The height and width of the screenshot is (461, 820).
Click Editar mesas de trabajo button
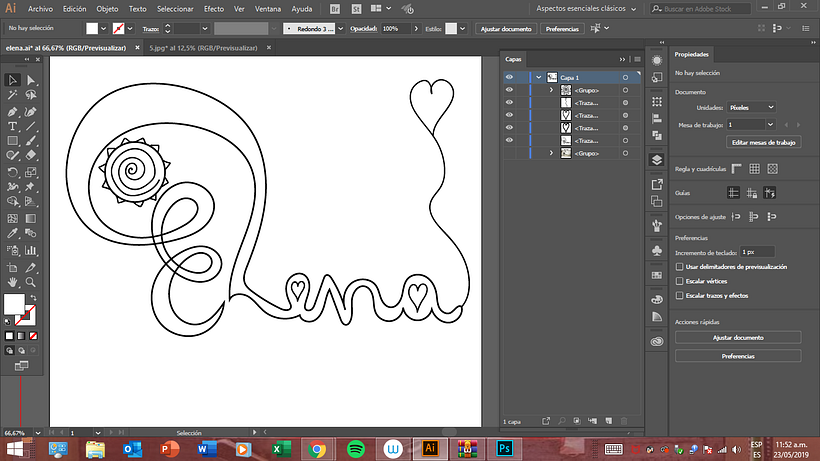764,142
